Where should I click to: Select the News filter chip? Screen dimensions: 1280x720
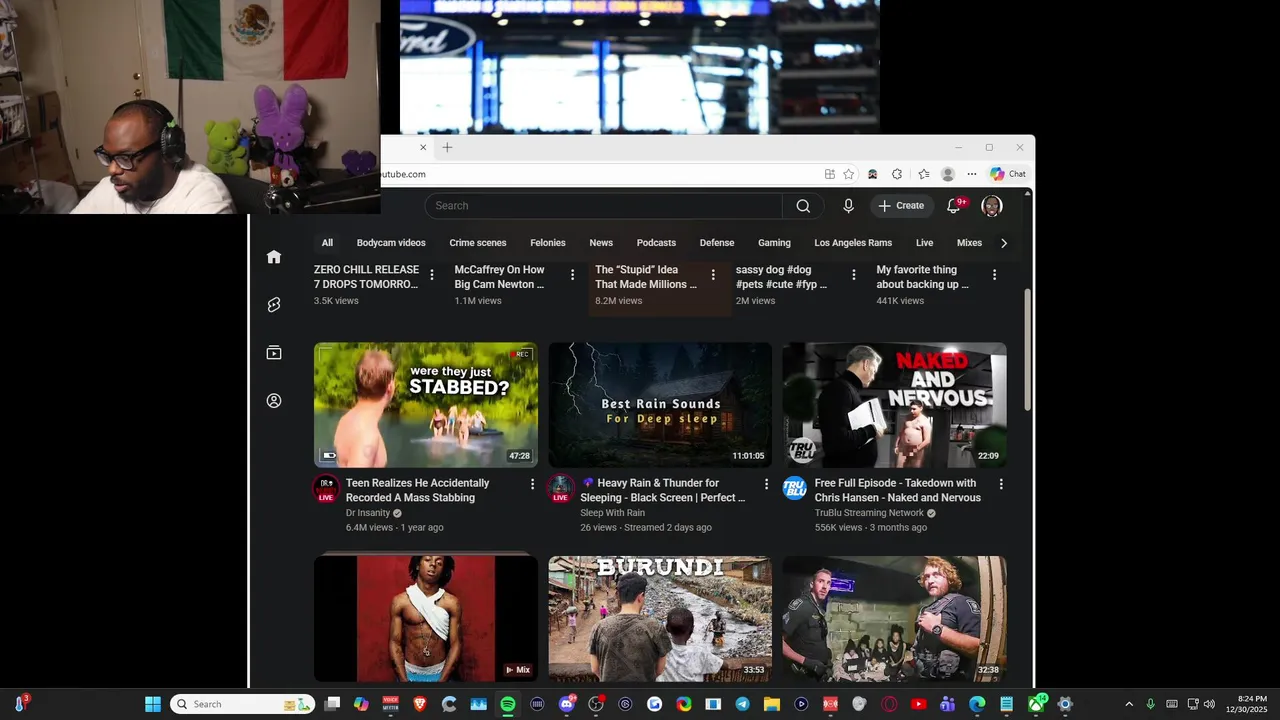[601, 243]
